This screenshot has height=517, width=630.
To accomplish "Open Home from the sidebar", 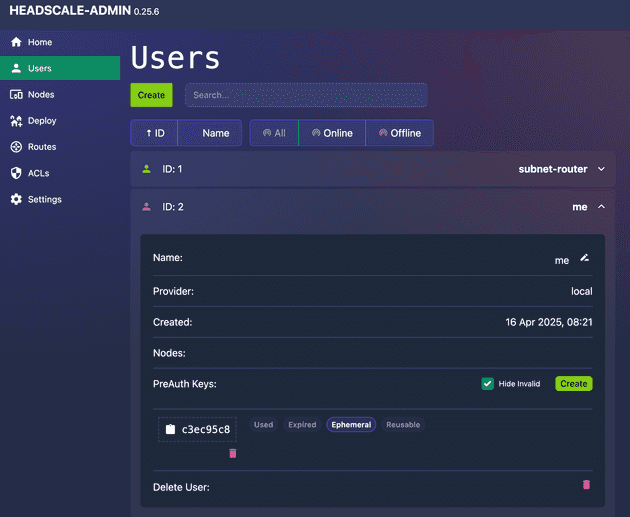I will click(x=40, y=42).
